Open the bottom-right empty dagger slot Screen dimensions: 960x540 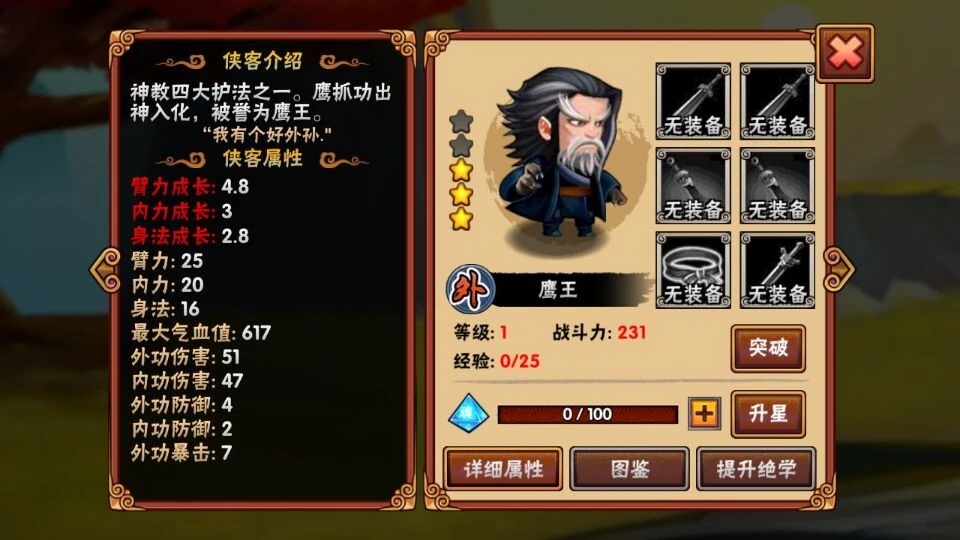(x=777, y=270)
